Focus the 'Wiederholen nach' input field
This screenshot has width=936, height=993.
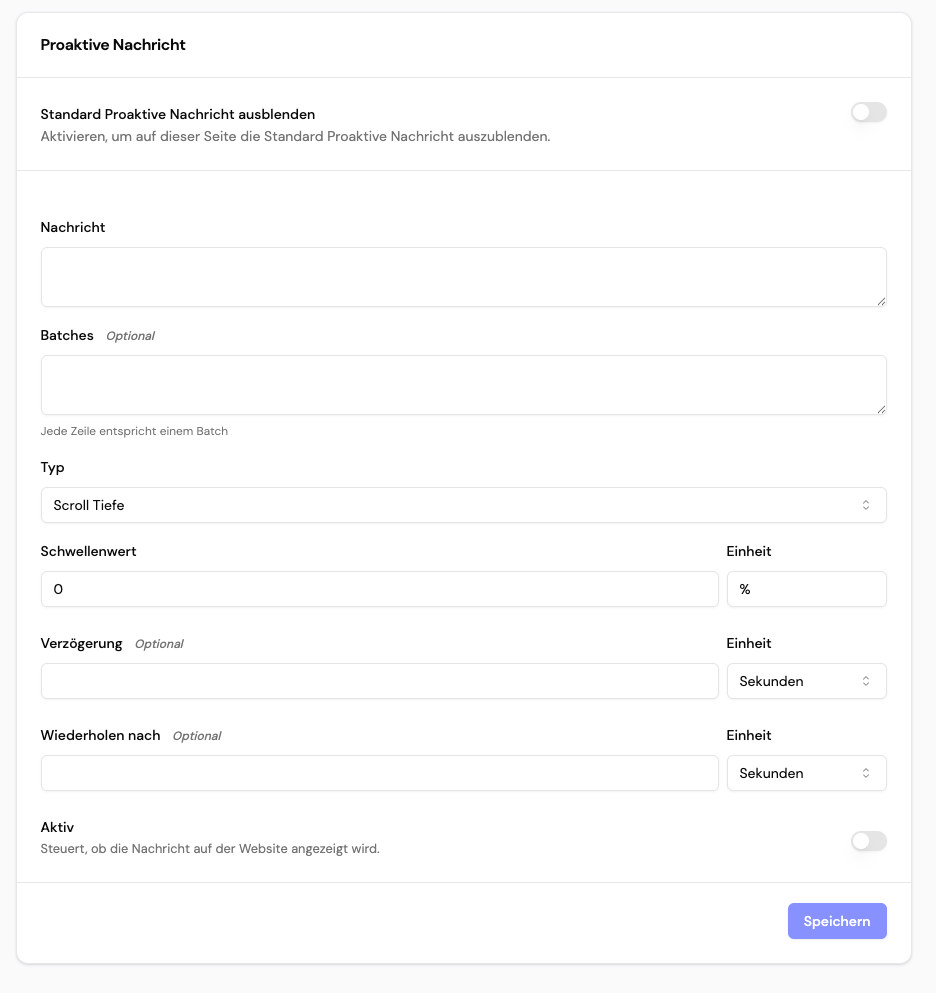point(378,773)
